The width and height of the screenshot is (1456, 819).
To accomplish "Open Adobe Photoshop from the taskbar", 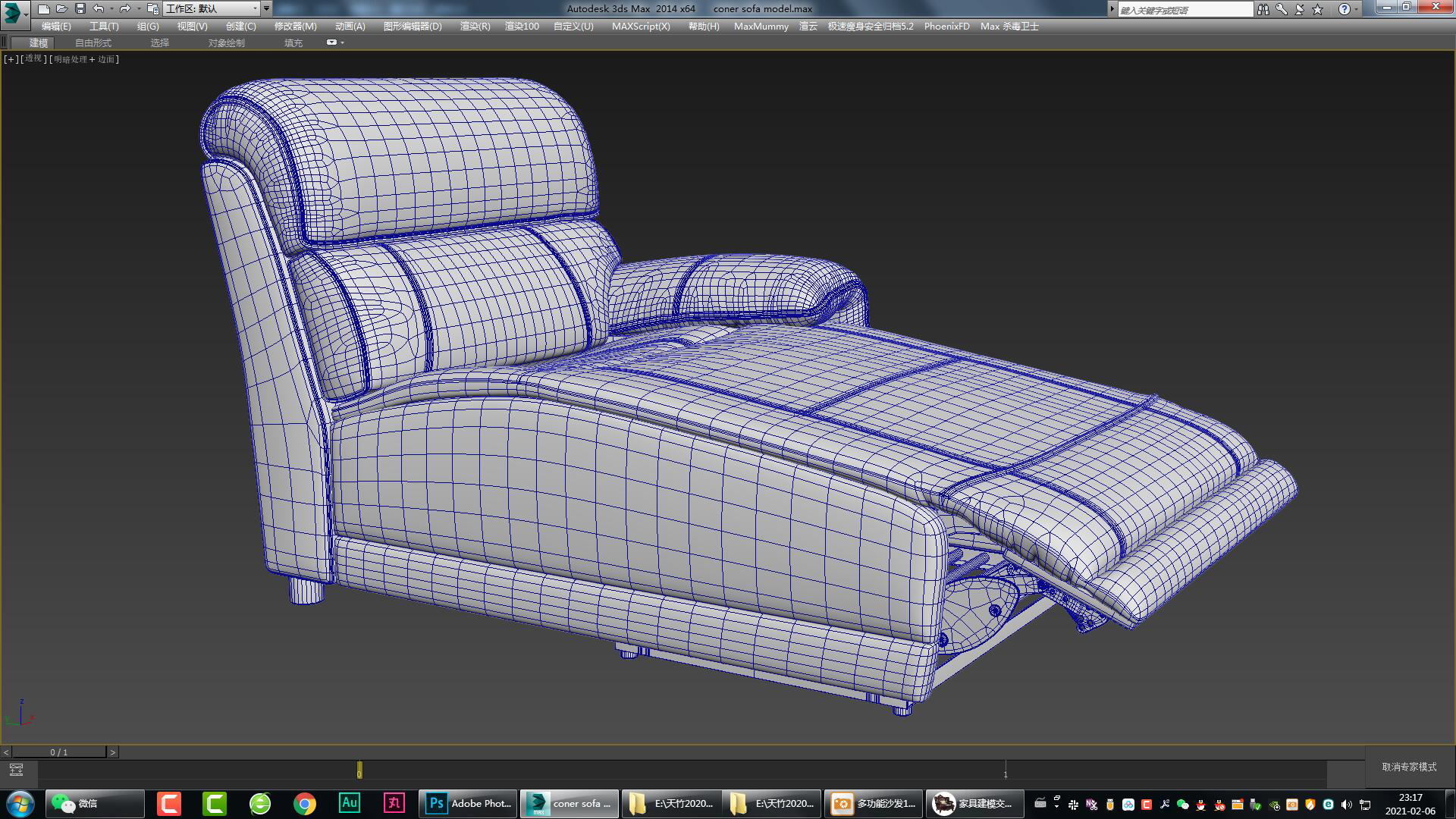I will (466, 803).
